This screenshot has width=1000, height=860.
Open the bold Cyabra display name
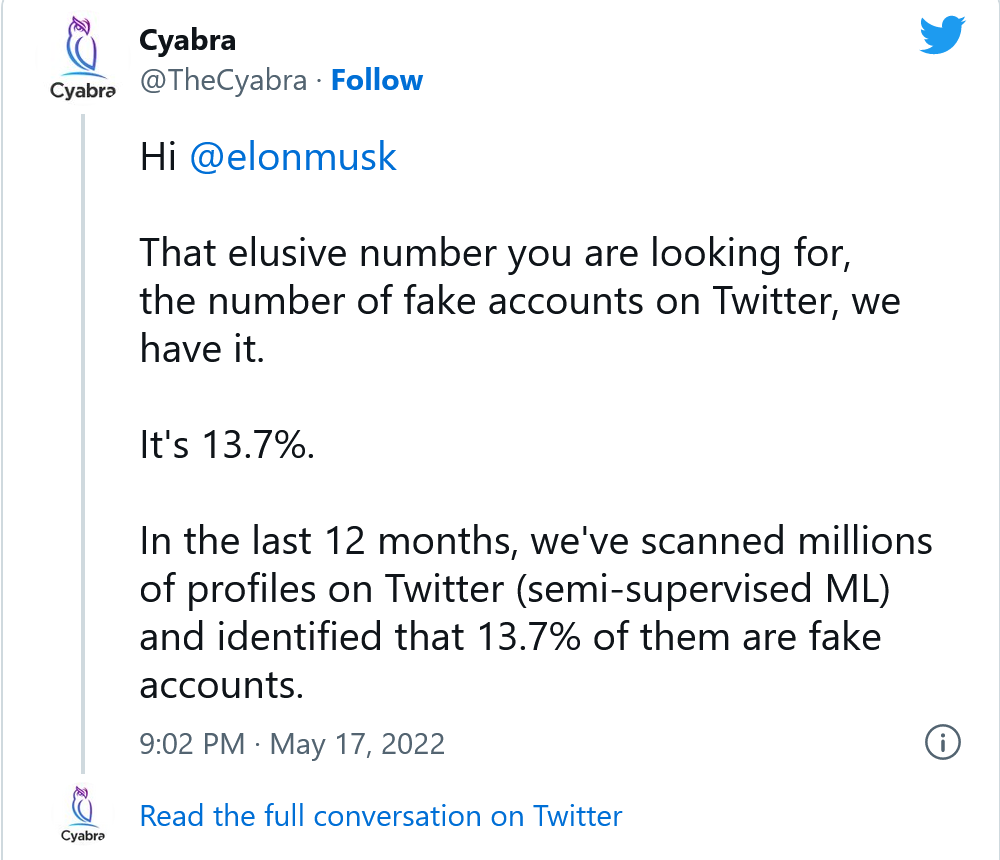click(x=188, y=42)
